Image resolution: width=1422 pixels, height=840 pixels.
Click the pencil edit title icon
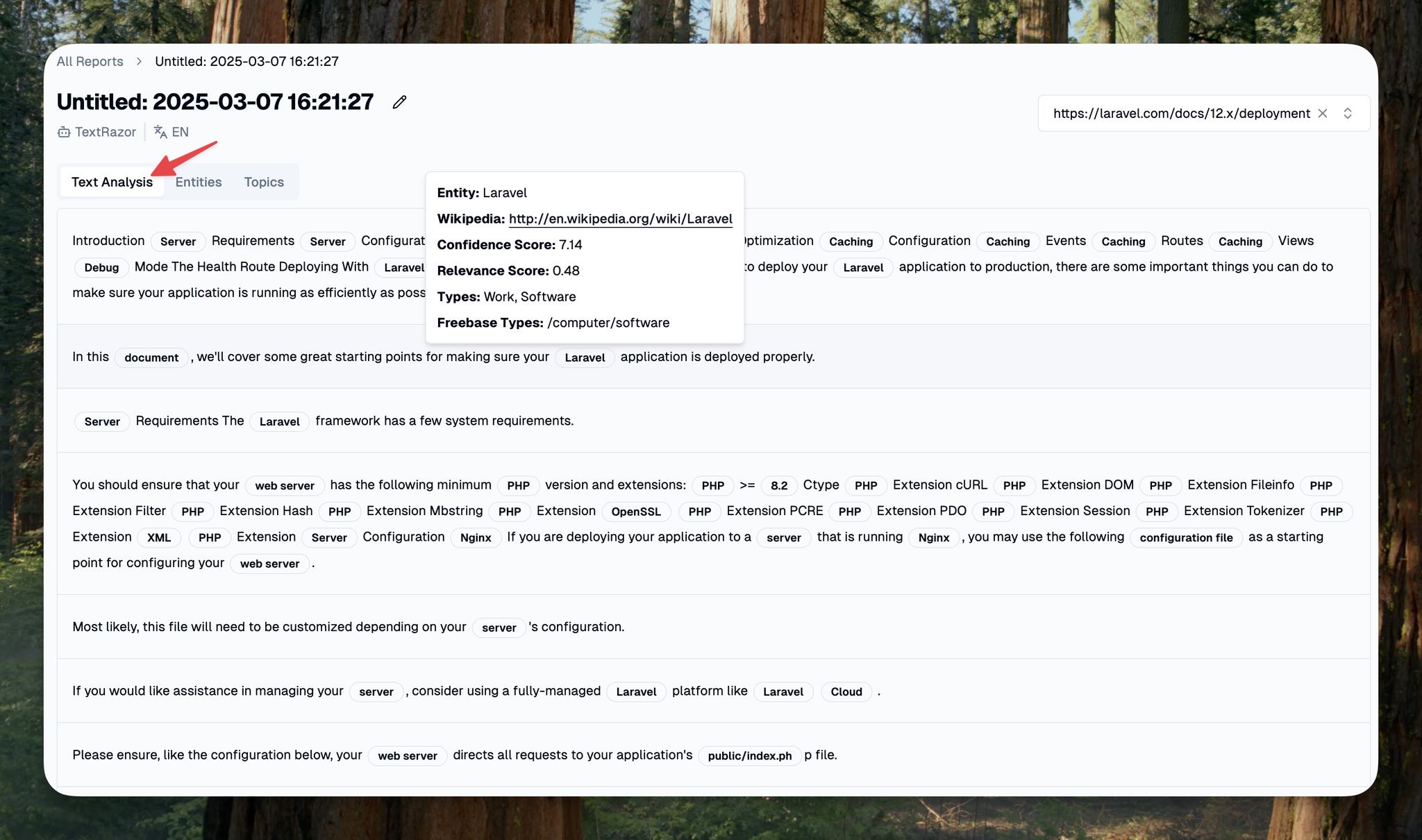tap(399, 102)
